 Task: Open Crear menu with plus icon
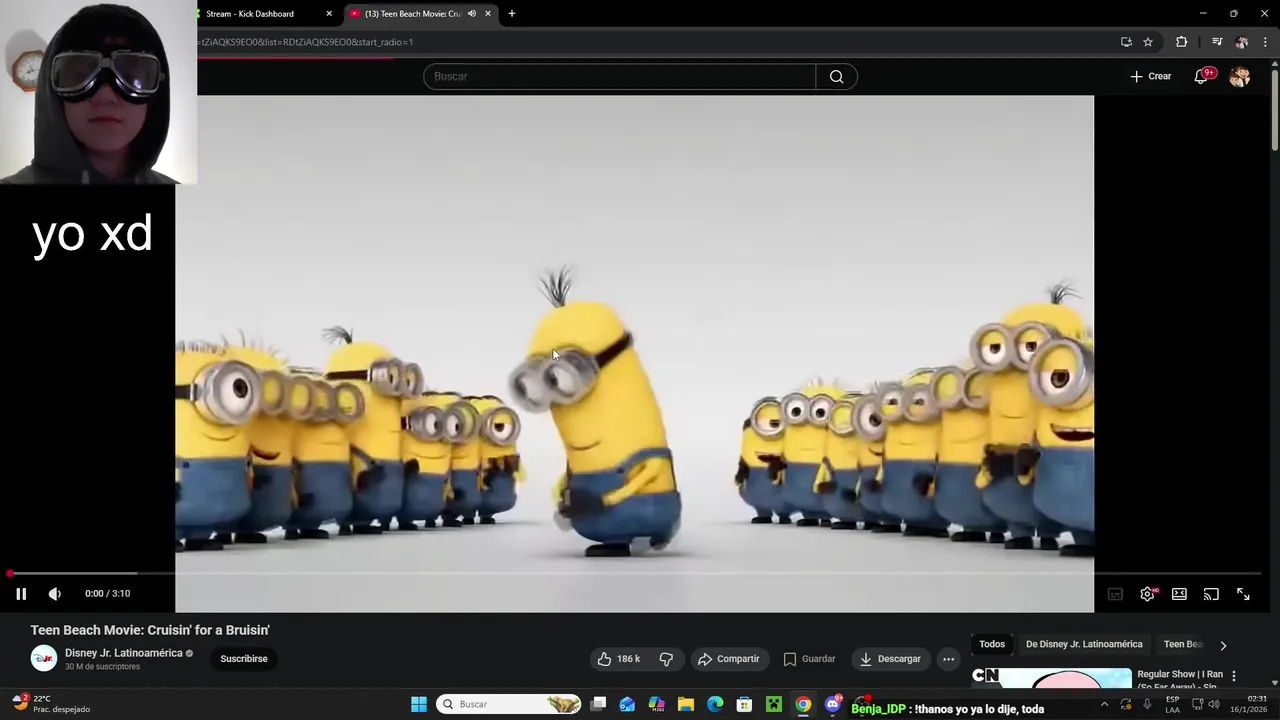click(x=1151, y=76)
